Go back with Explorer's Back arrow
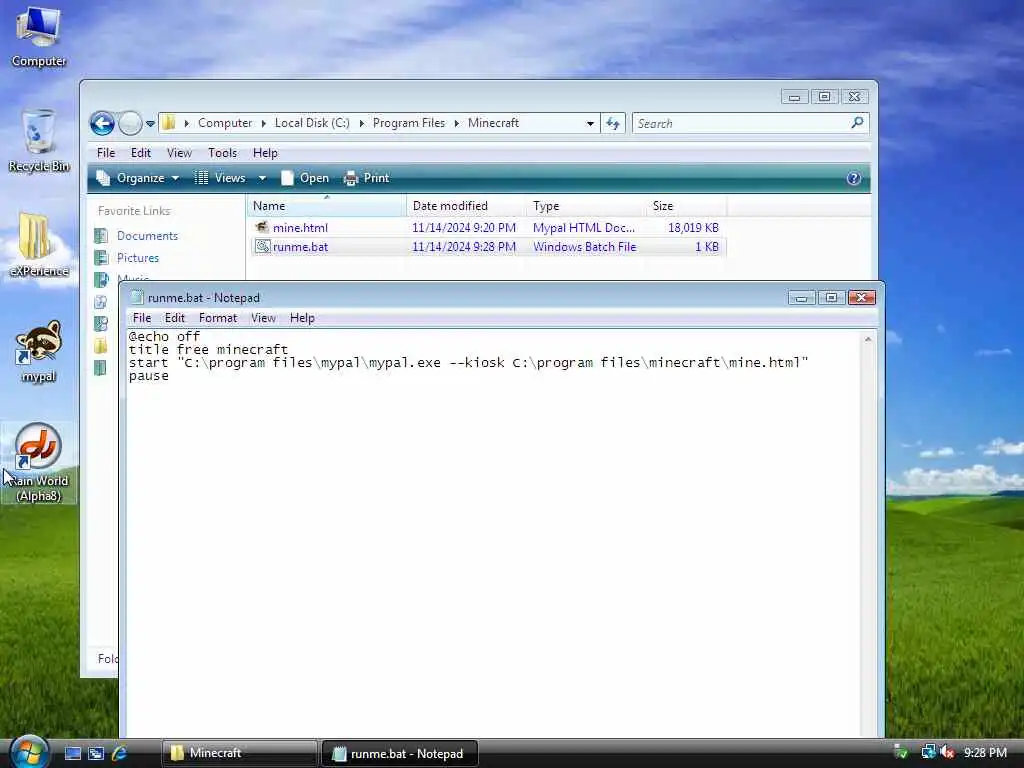This screenshot has width=1024, height=768. pos(102,123)
